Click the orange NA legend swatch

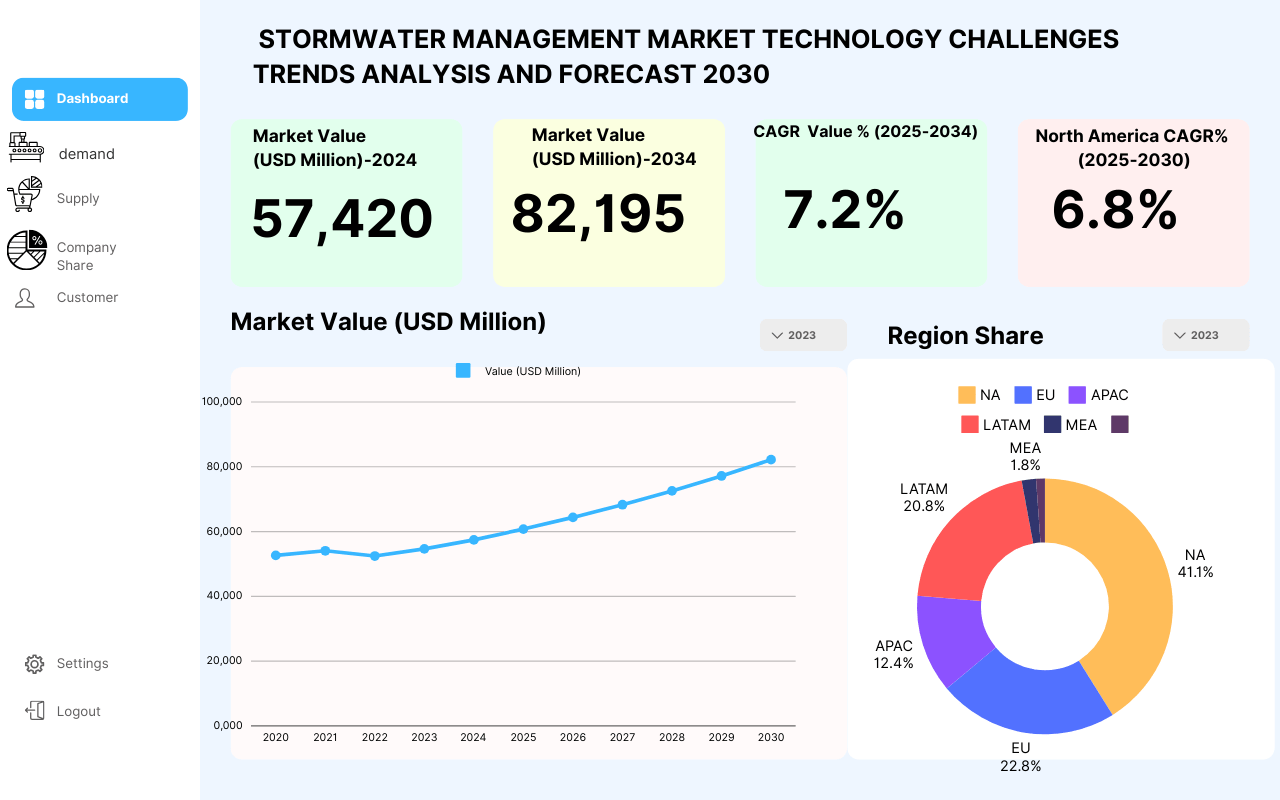(966, 395)
